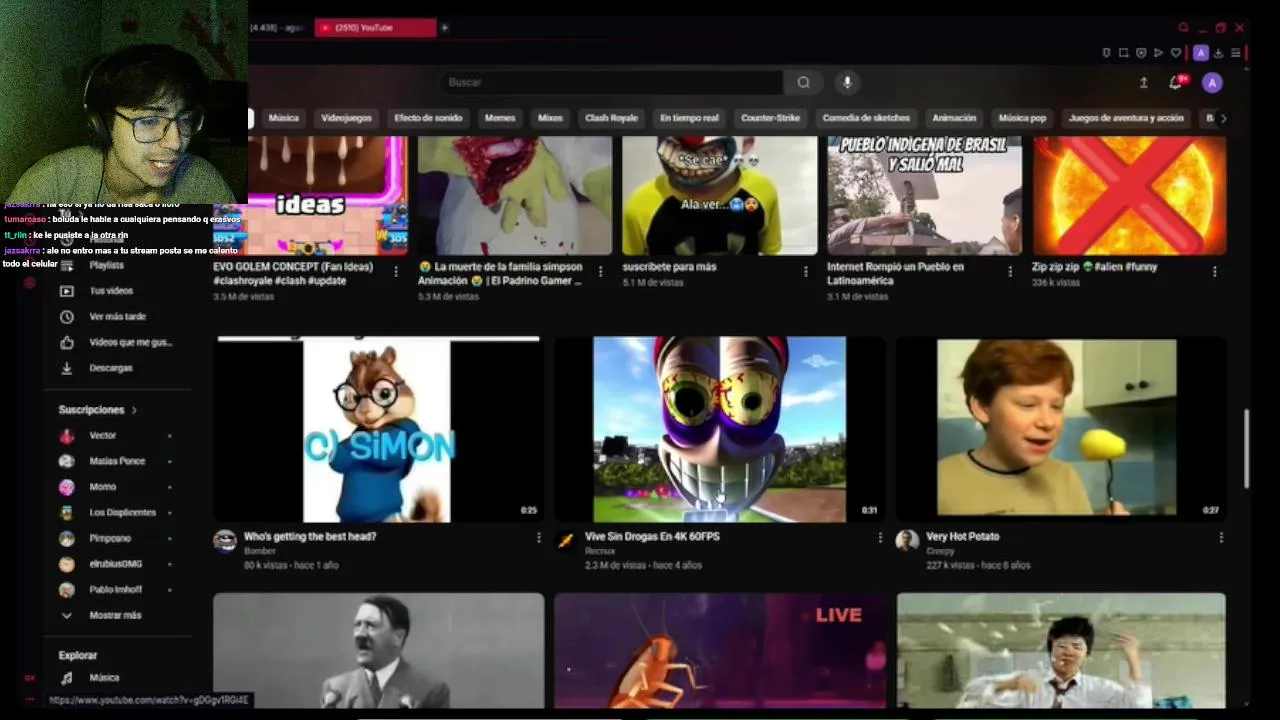Open the YouTube create/upload icon
This screenshot has height=720, width=1280.
1143,83
